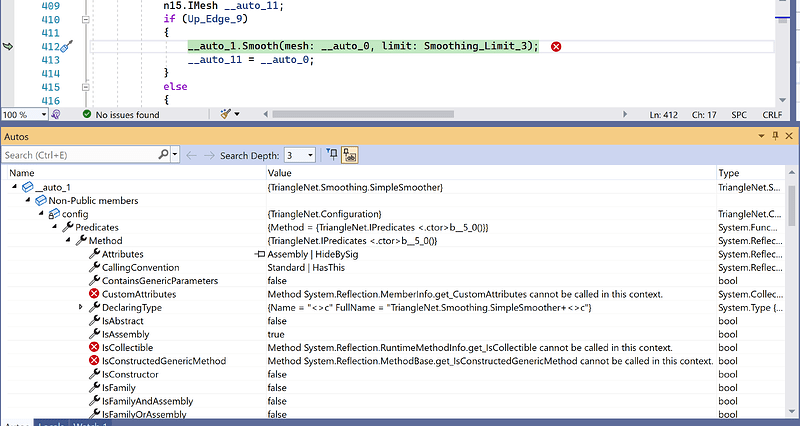Screen dimensions: 800x426
Task: Click the Ch: 17 column indicator
Action: [x=704, y=115]
